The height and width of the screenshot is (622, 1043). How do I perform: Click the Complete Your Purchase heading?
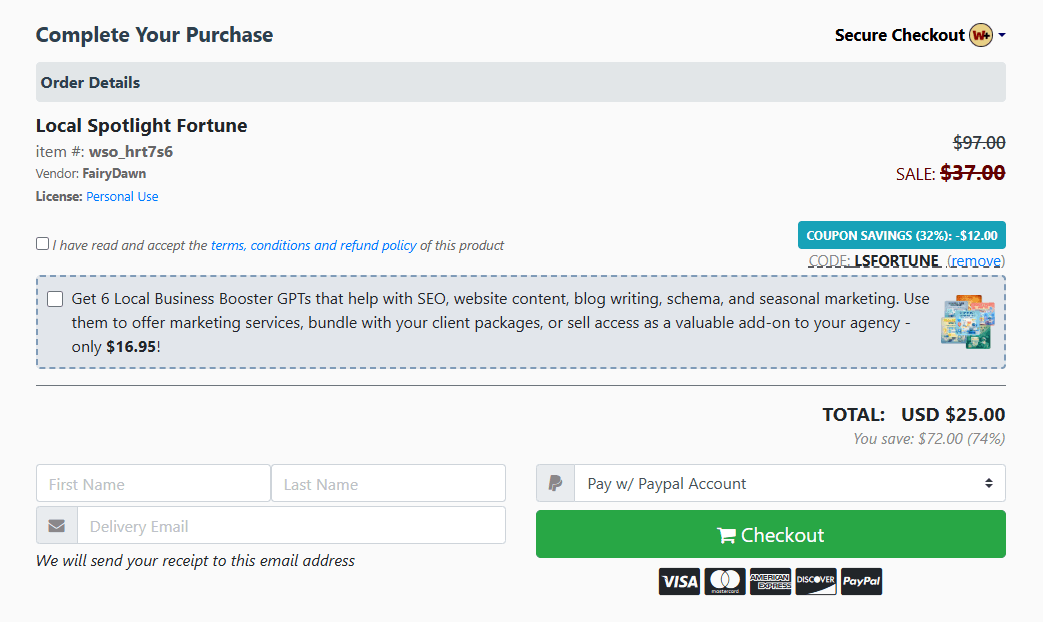click(x=154, y=35)
